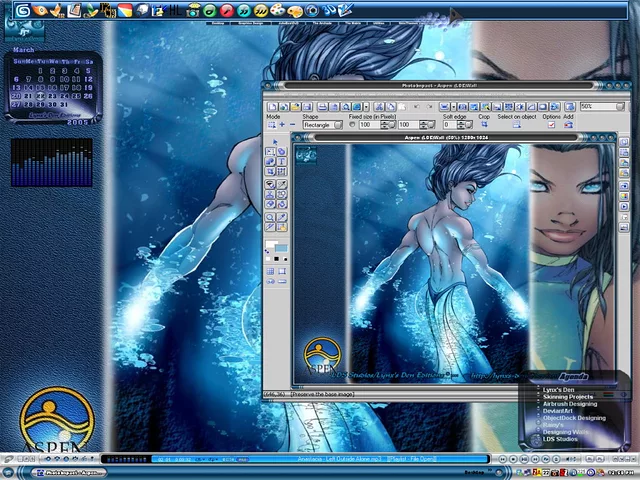Open Lynx's Den in Agenda list
Image resolution: width=640 pixels, height=480 pixels.
558,390
